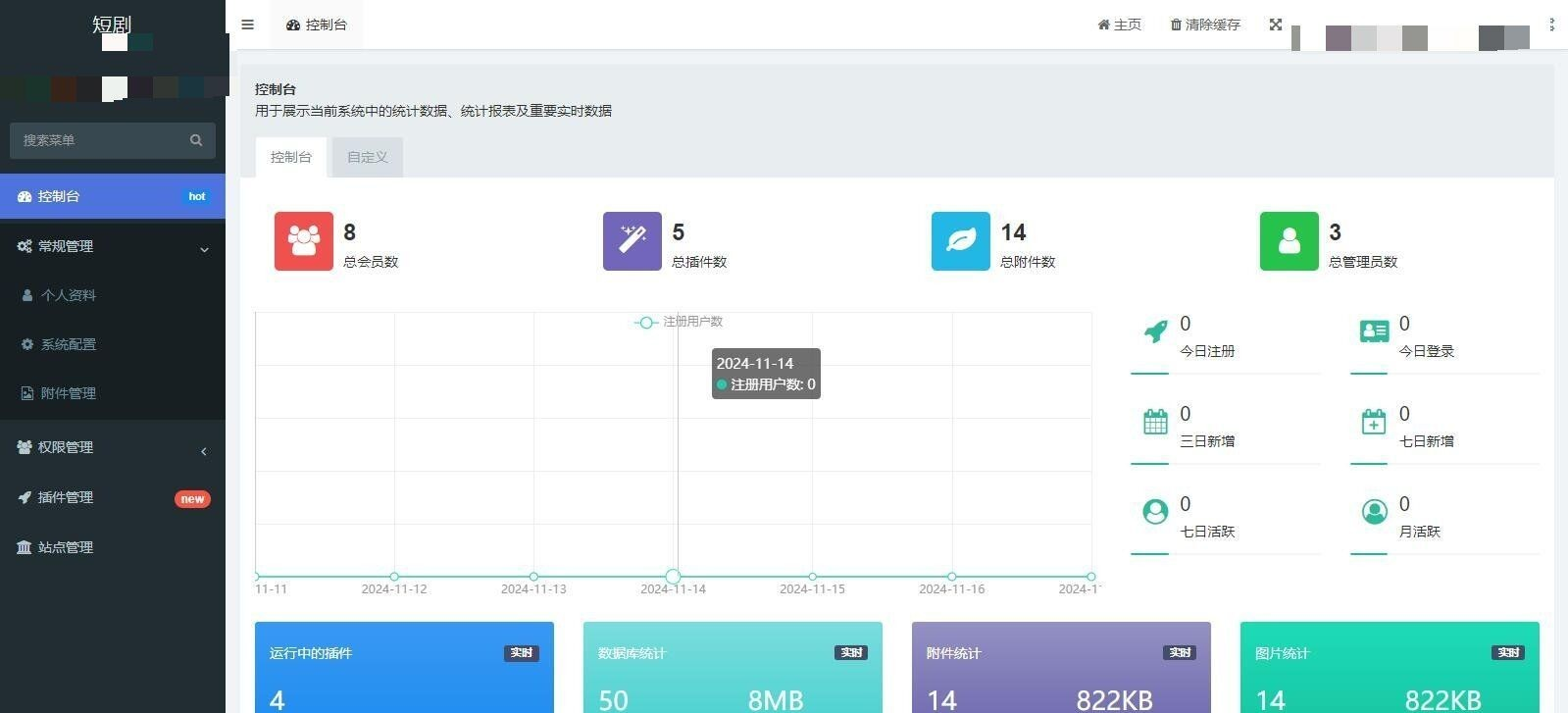Image resolution: width=1568 pixels, height=713 pixels.
Task: Open 系统配置 in the sidebar
Action: pos(68,345)
